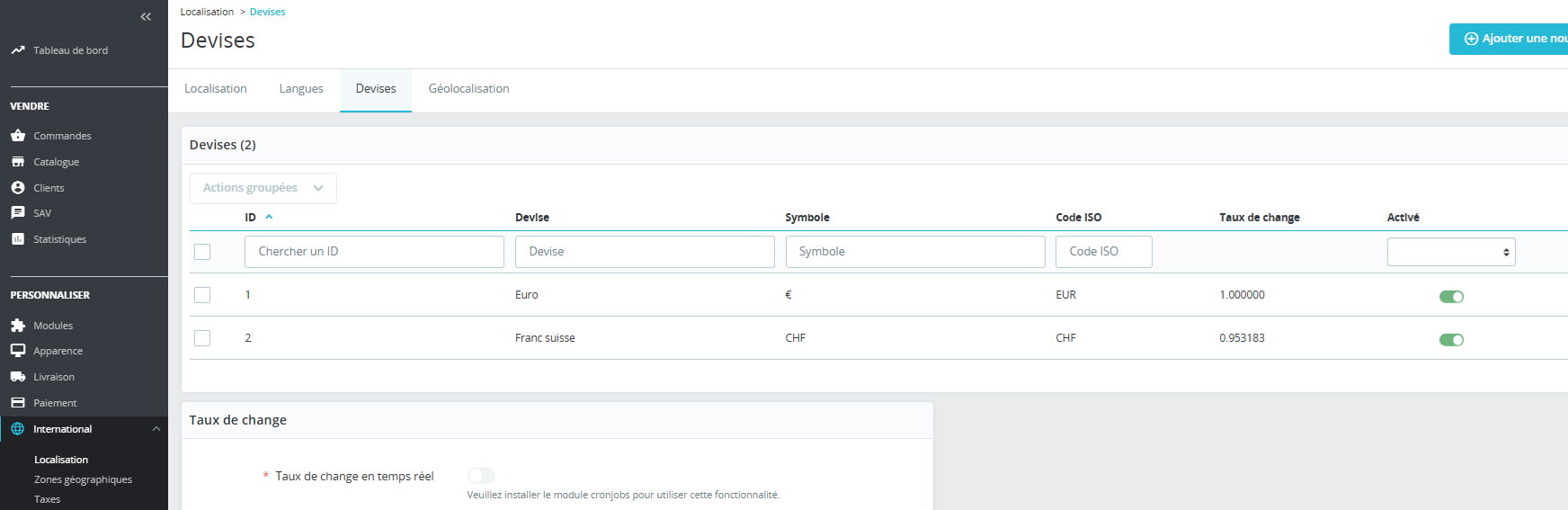Toggle Franc suisse active status off
Image resolution: width=1568 pixels, height=510 pixels.
coord(1451,340)
